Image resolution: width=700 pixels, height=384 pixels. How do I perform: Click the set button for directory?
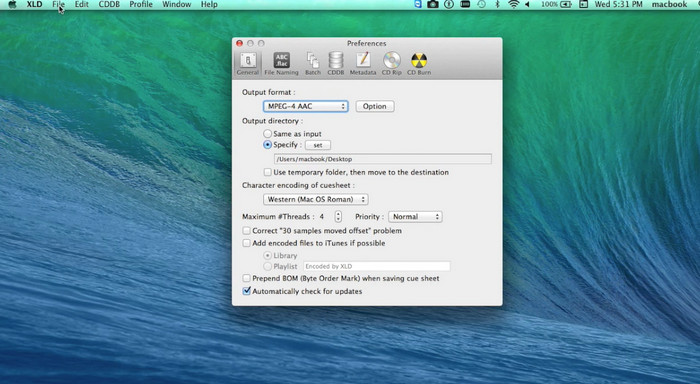(x=318, y=145)
